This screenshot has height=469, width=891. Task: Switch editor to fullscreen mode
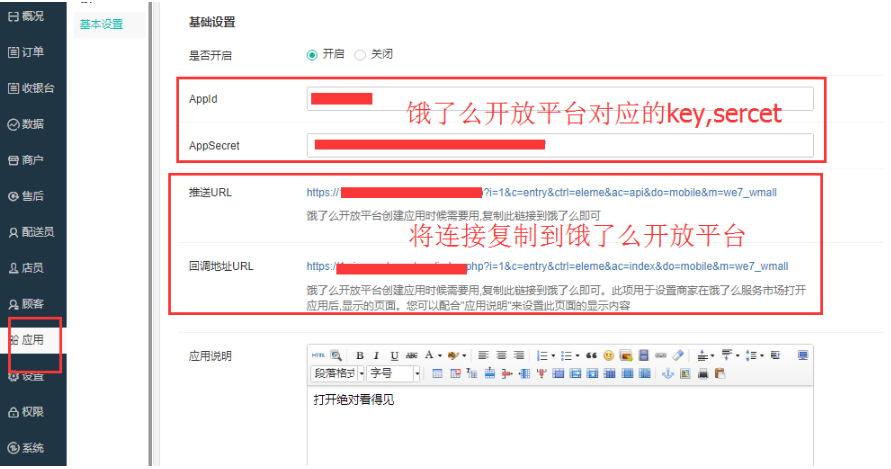[803, 355]
